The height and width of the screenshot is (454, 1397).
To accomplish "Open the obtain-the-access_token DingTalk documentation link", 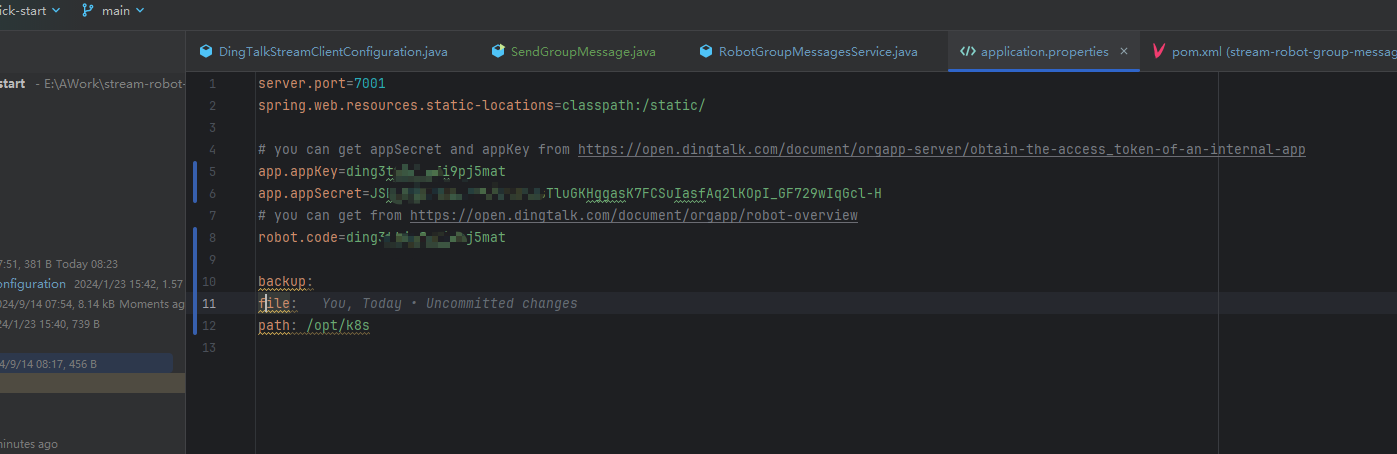I will [942, 149].
